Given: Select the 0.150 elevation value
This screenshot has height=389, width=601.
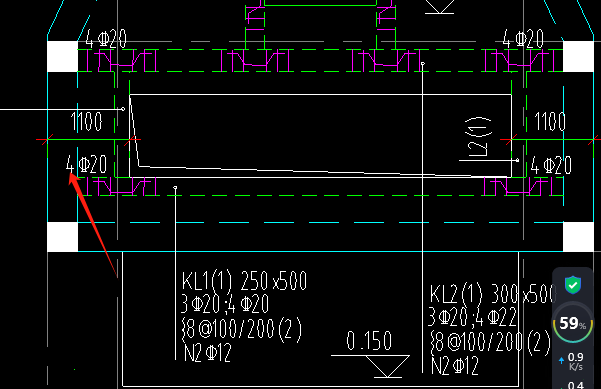Looking at the screenshot, I should (x=369, y=341).
